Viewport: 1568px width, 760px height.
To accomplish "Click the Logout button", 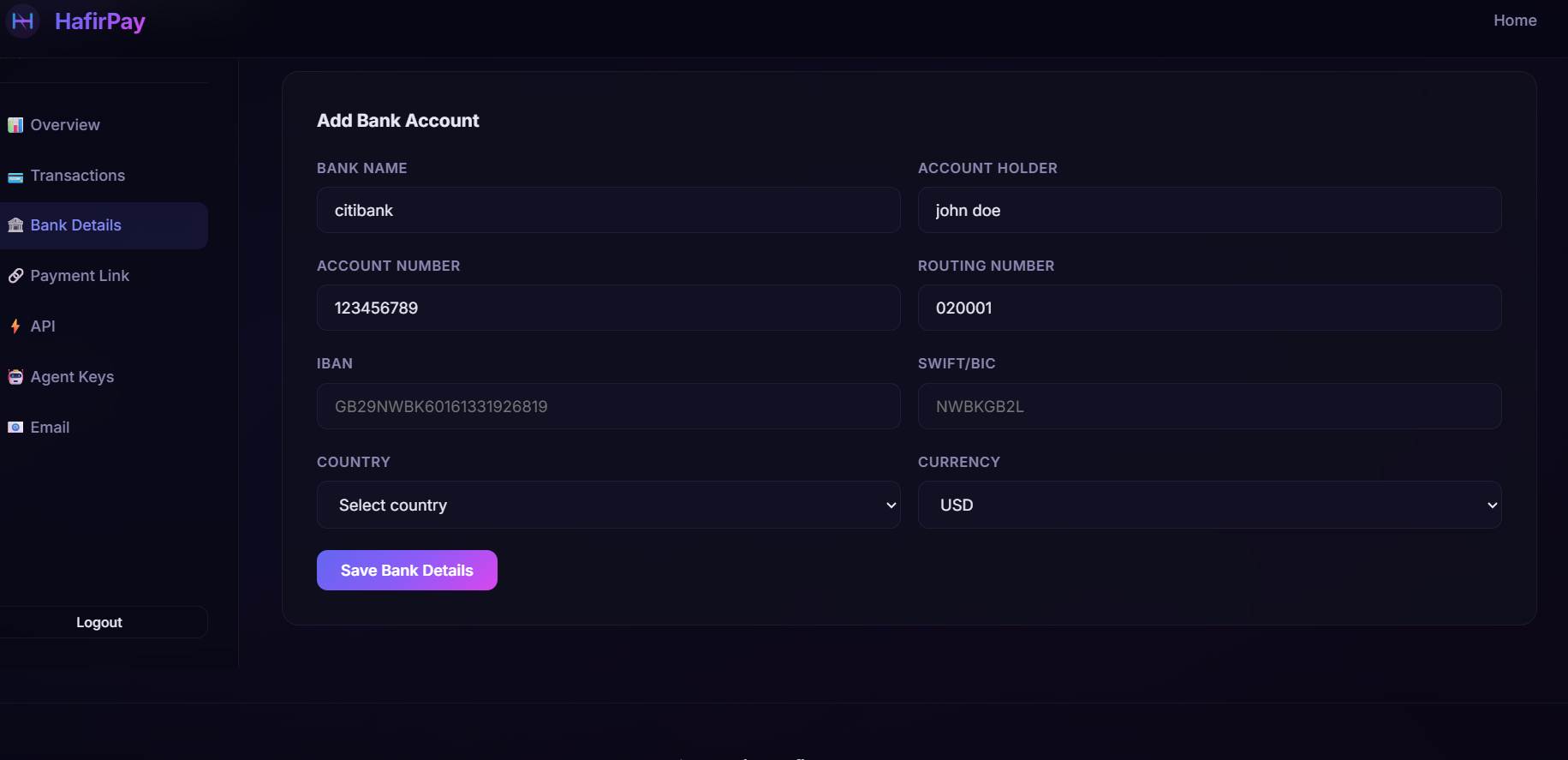I will pos(99,622).
